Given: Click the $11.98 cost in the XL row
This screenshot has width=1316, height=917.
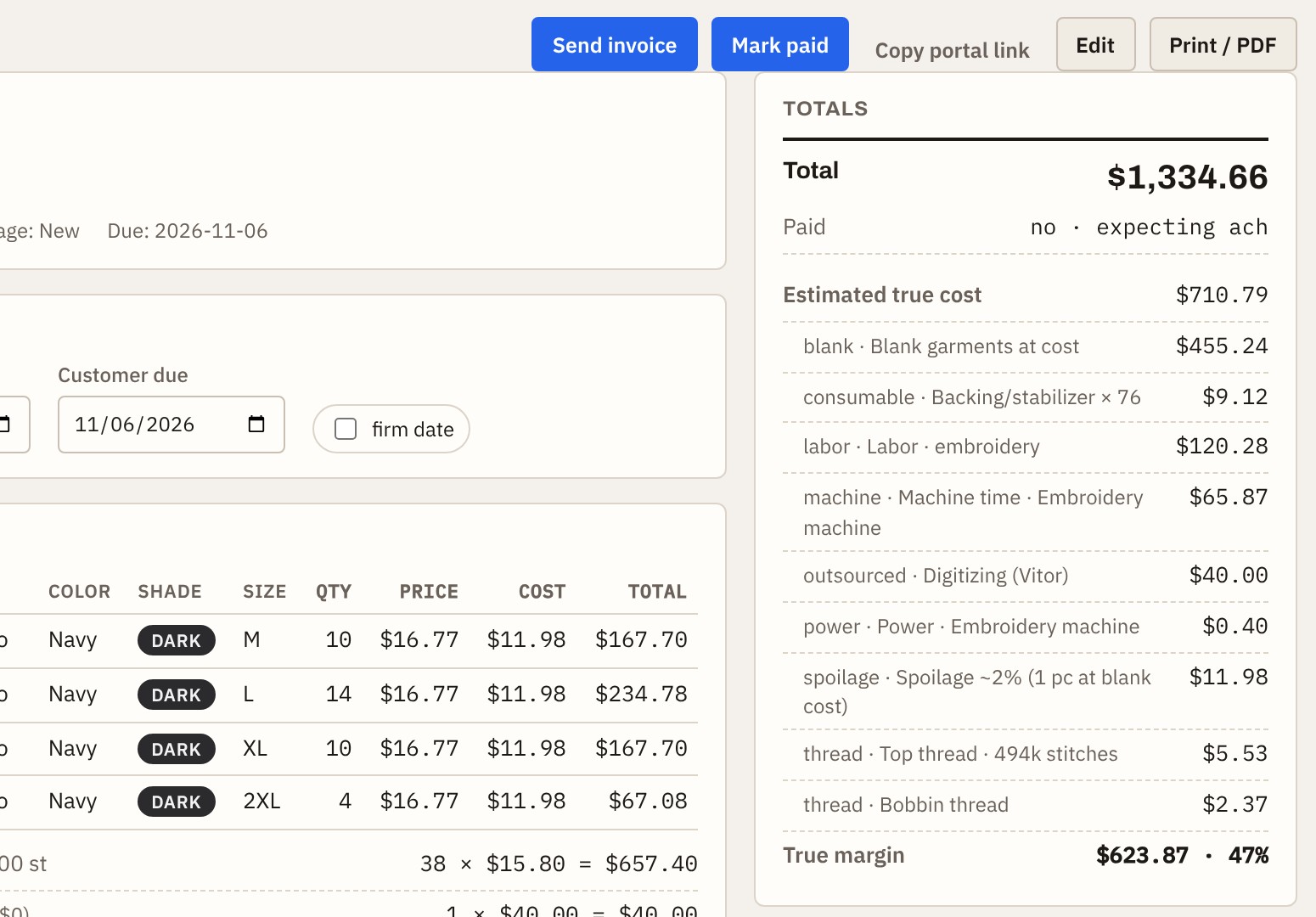Looking at the screenshot, I should 526,748.
